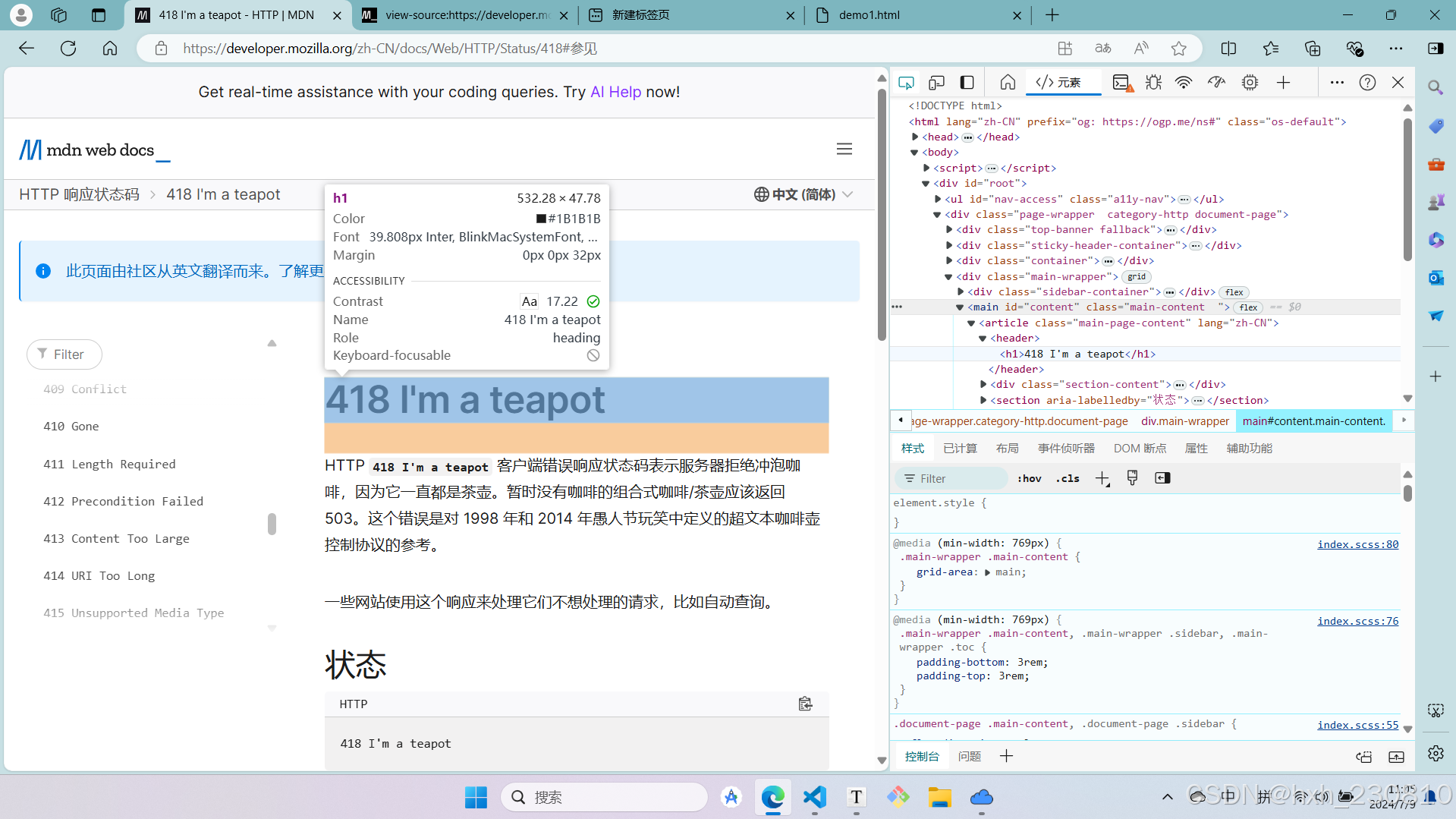Toggle the .cls class editor
1456x819 pixels.
(x=1067, y=479)
